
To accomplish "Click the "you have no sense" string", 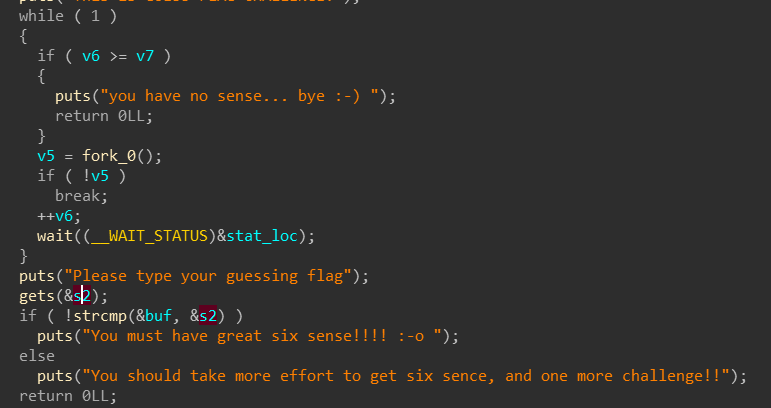I will tap(240, 96).
